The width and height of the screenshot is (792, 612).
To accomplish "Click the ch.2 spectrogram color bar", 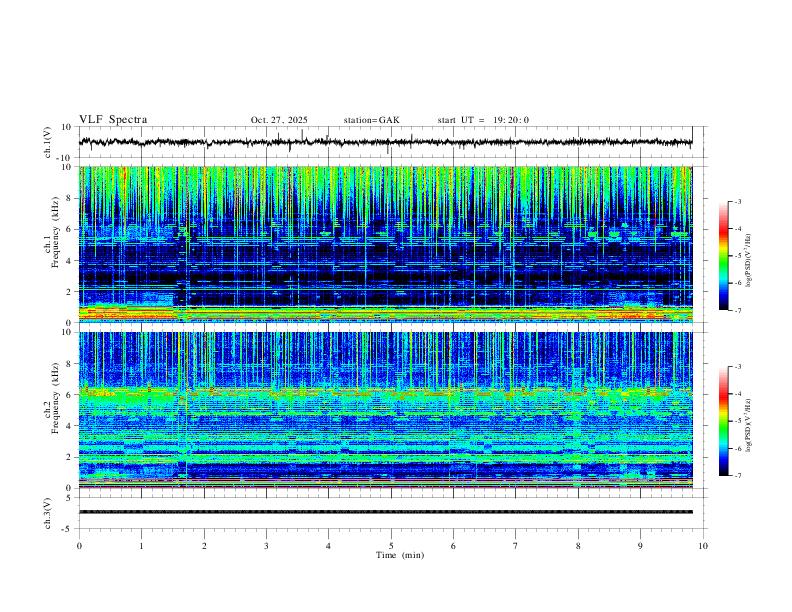I will pyautogui.click(x=723, y=421).
